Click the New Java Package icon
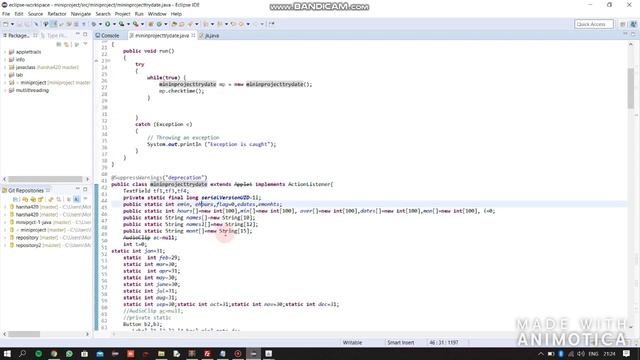Image resolution: width=640 pixels, height=360 pixels. [151, 24]
